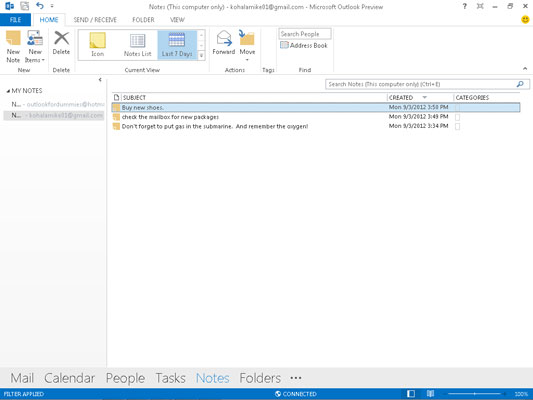The width and height of the screenshot is (533, 400).
Task: Go to Tasks
Action: pos(170,378)
